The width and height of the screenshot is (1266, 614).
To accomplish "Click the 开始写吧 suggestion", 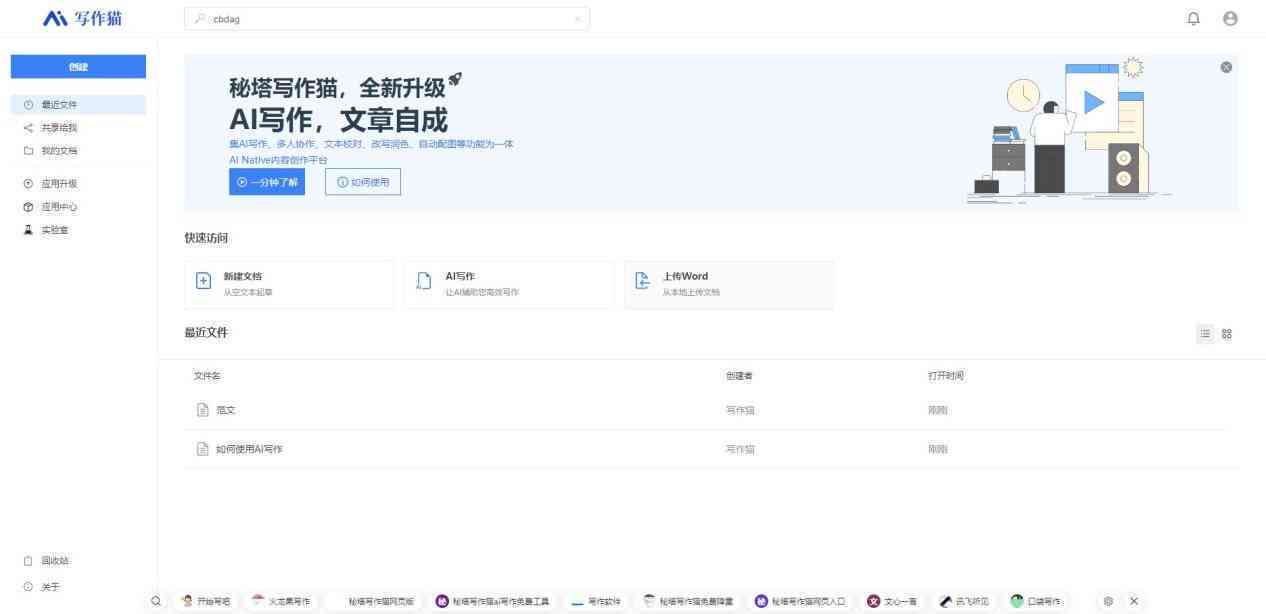I will (207, 601).
